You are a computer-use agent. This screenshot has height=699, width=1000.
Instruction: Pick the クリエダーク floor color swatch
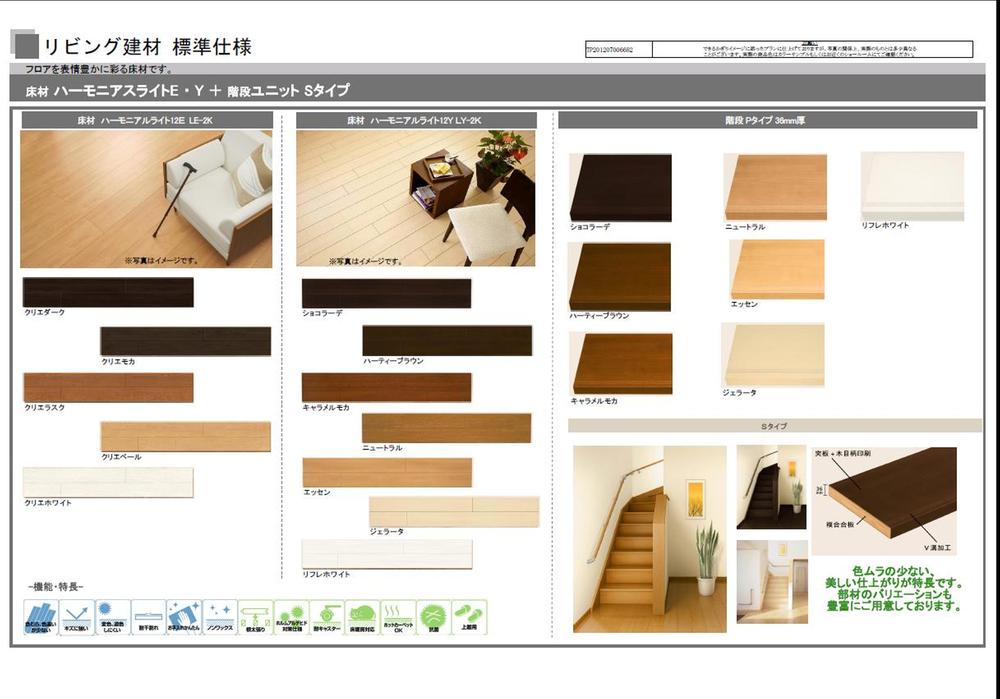[x=107, y=292]
